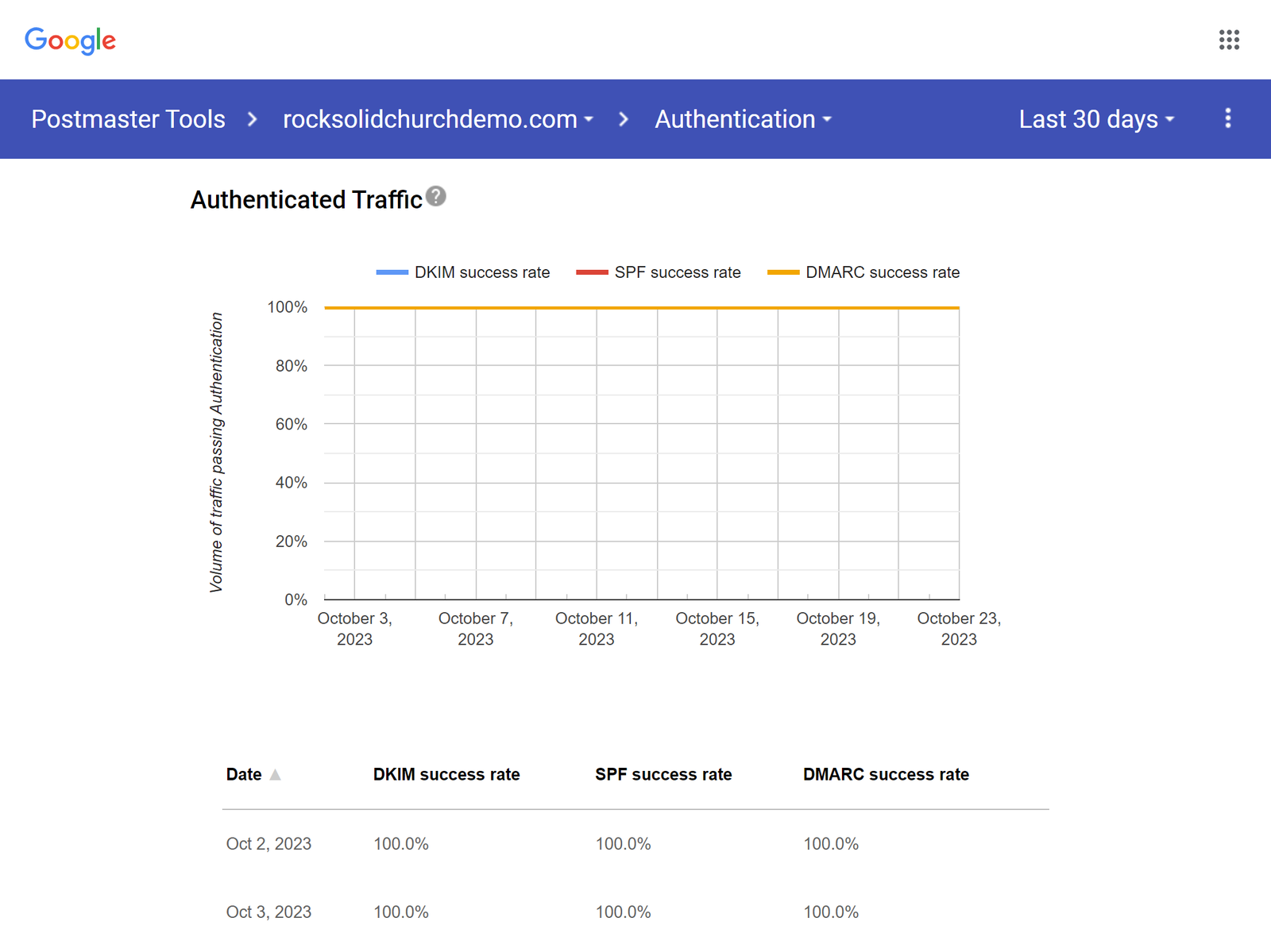Viewport: 1271px width, 952px height.
Task: Click the Date column header
Action: (x=244, y=774)
